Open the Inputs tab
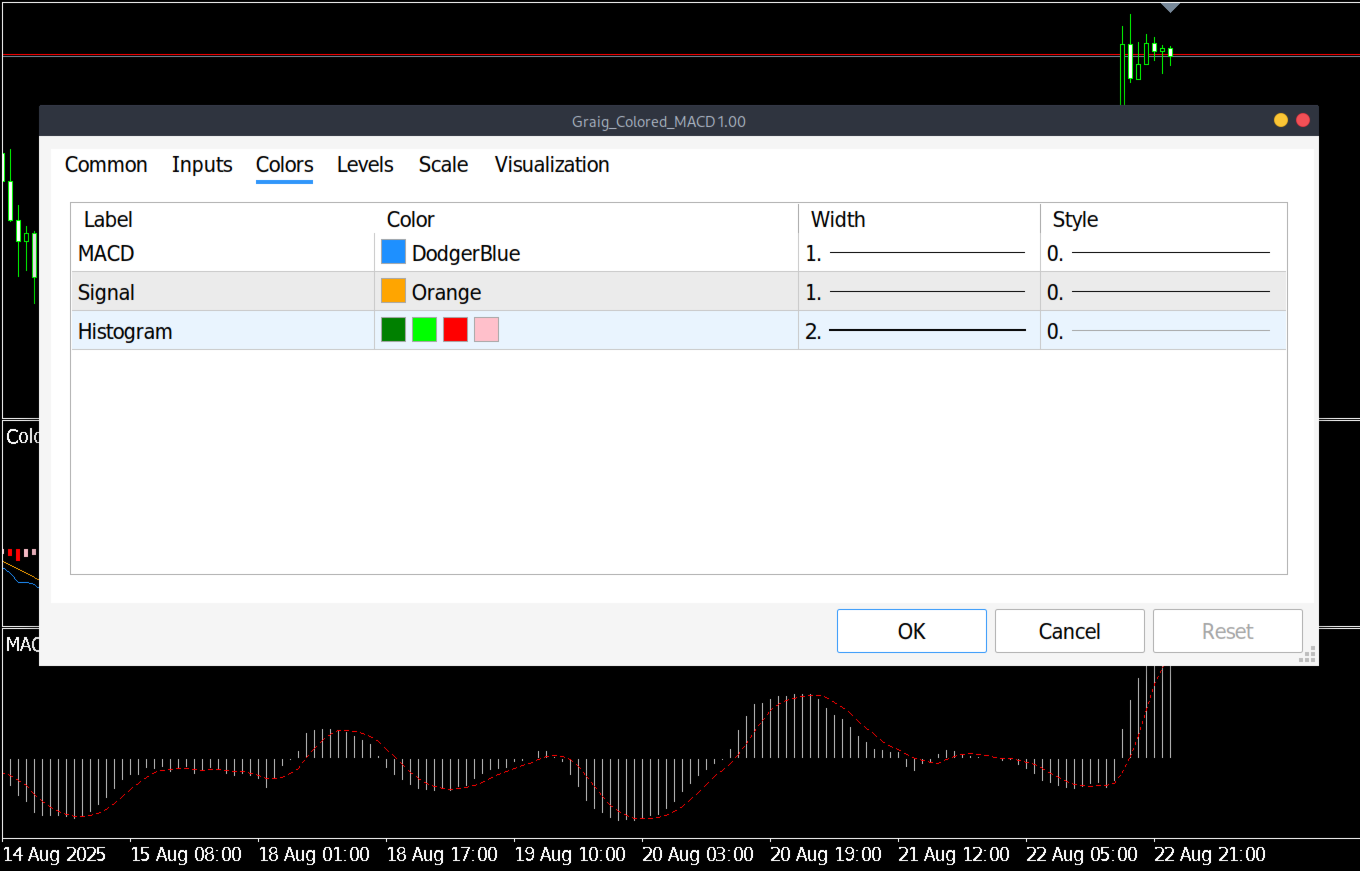Viewport: 1360px width, 871px height. click(202, 165)
